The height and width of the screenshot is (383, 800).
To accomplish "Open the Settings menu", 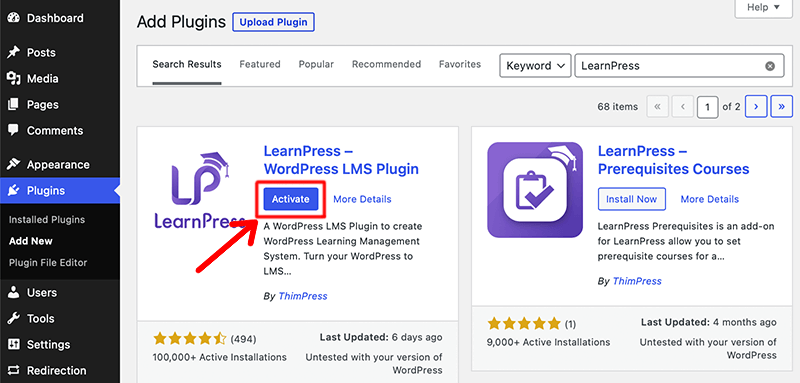I will coord(60,345).
